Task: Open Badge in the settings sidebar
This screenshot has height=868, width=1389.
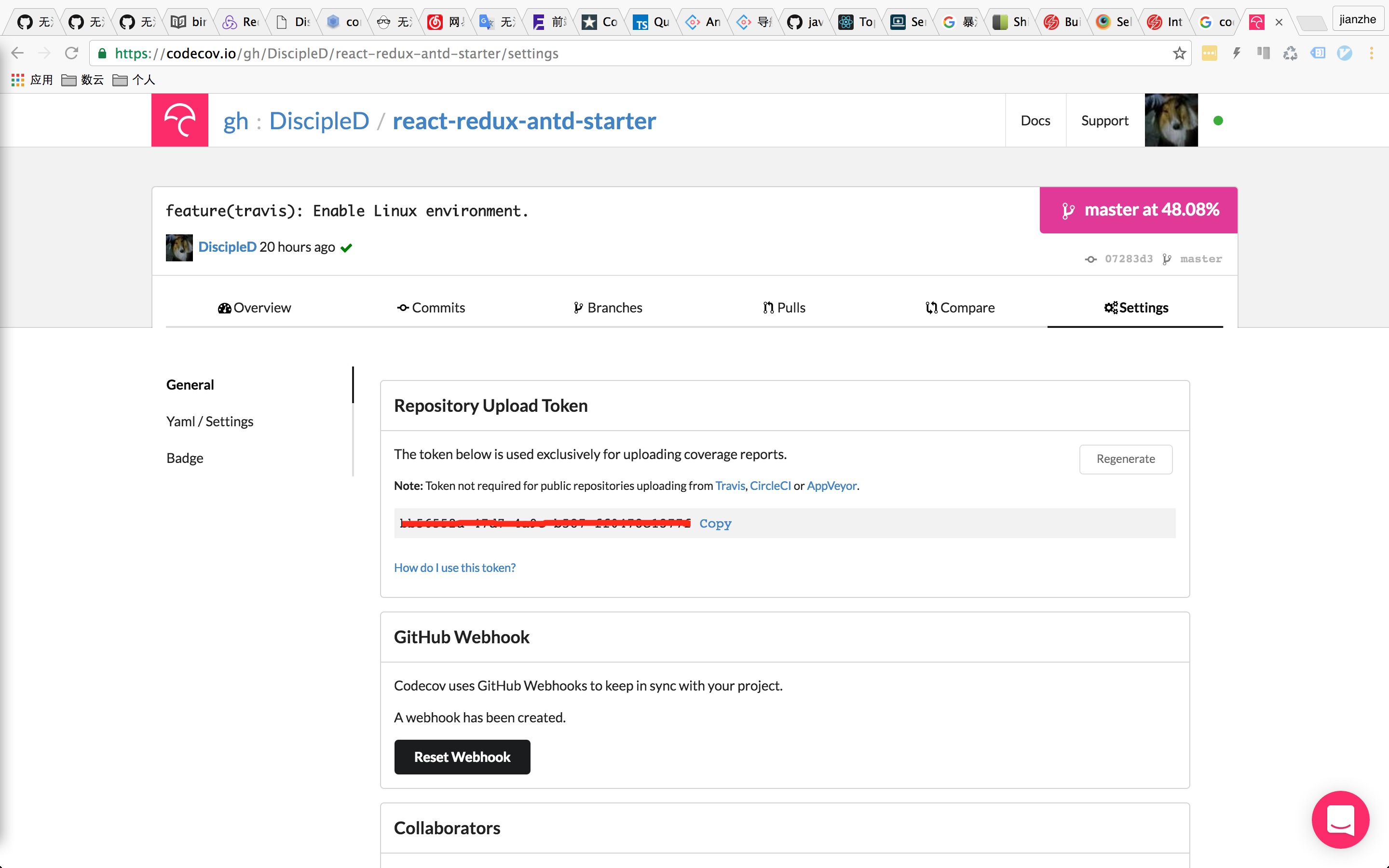Action: coord(185,458)
